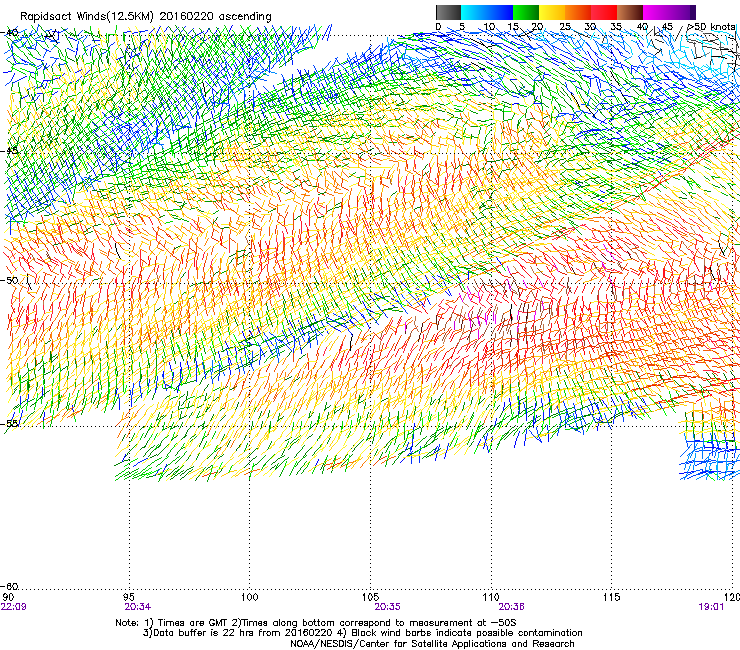The image size is (740, 650).
Task: Click the magenta 40-45 knots legend swatch
Action: [x=656, y=12]
